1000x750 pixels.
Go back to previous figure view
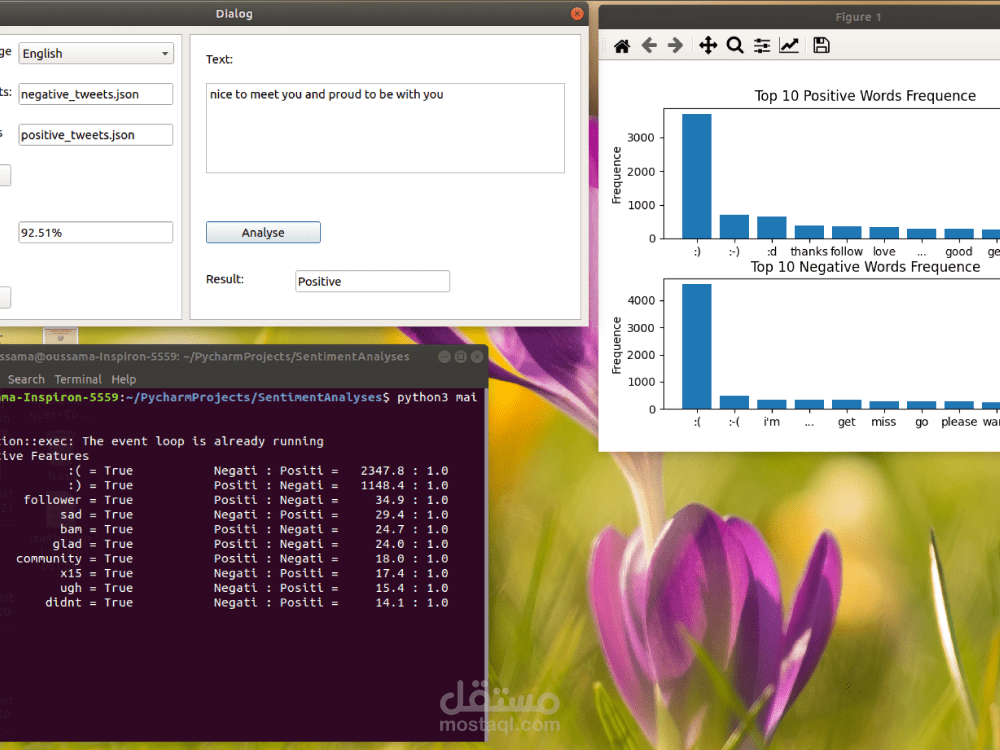pyautogui.click(x=650, y=45)
